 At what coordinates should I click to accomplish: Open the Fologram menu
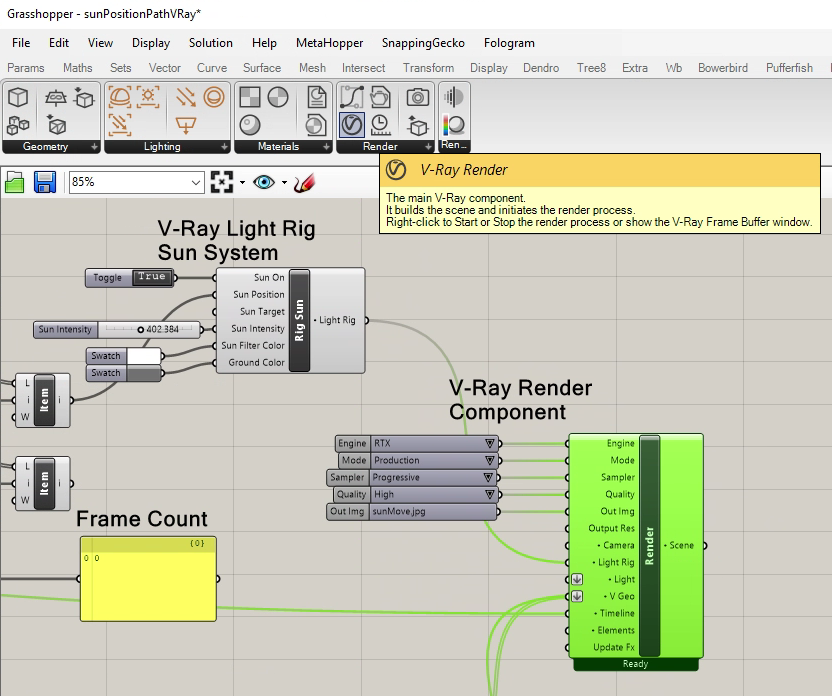point(509,43)
